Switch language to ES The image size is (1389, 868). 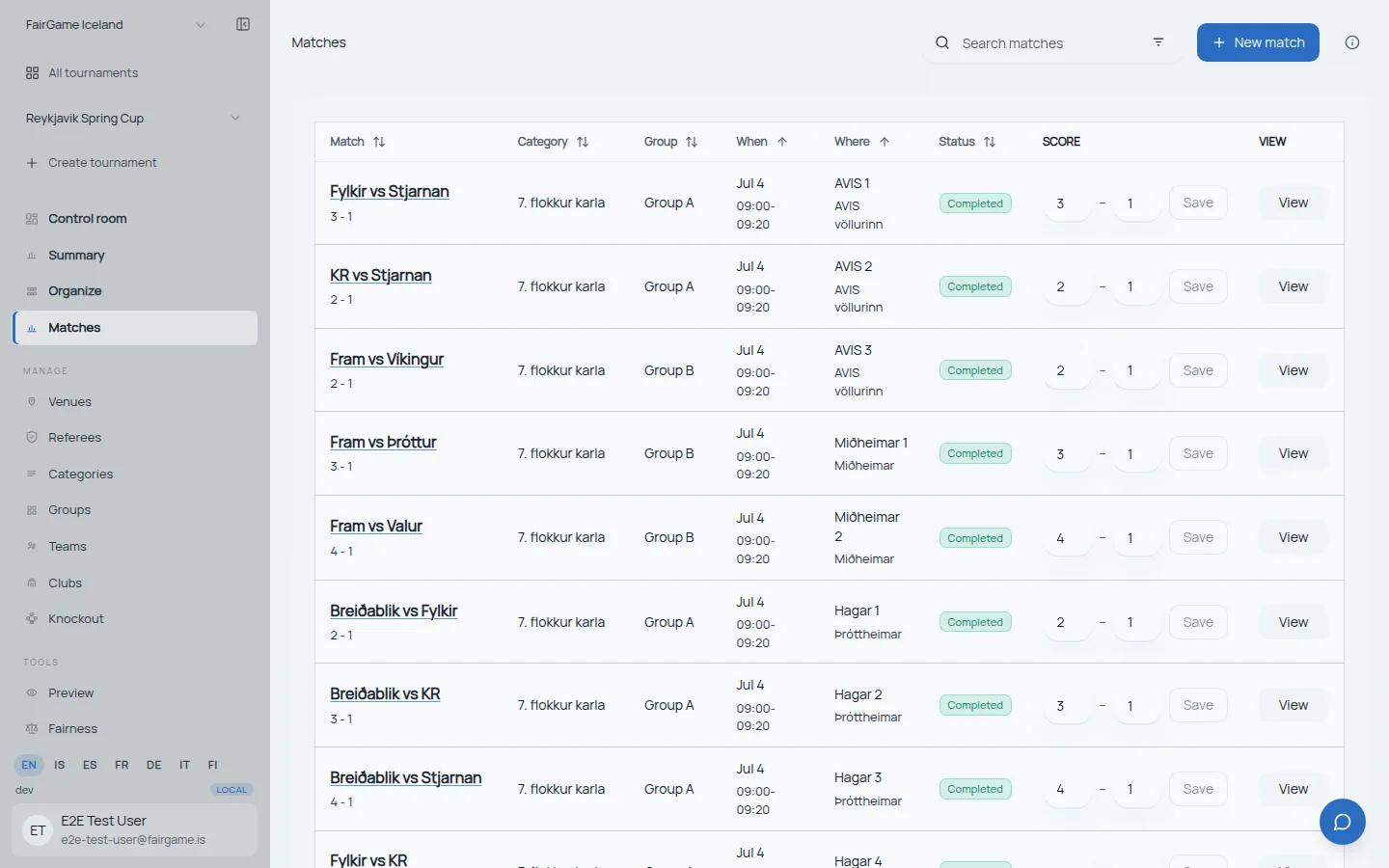pos(90,765)
